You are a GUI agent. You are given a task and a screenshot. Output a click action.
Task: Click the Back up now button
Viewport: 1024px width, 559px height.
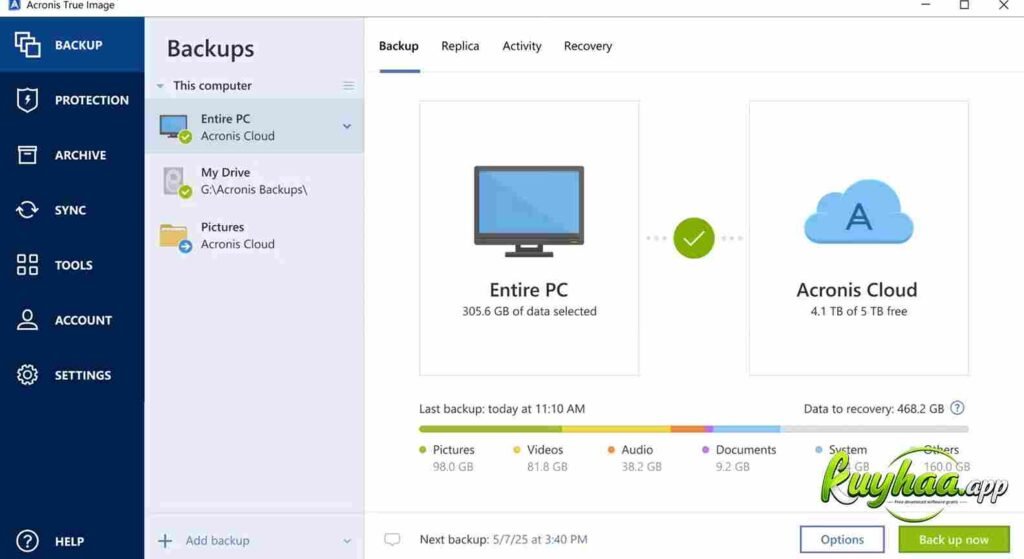[x=953, y=539]
